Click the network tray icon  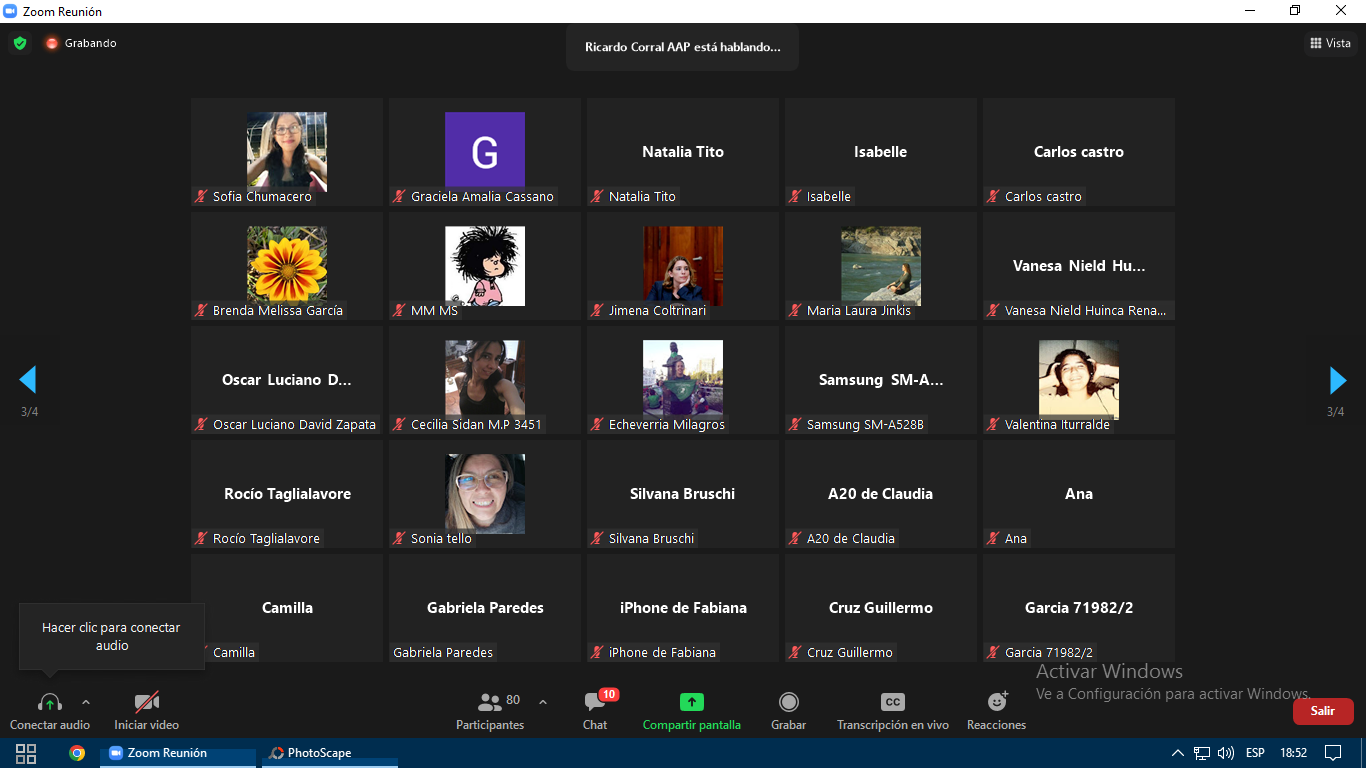pyautogui.click(x=1202, y=753)
